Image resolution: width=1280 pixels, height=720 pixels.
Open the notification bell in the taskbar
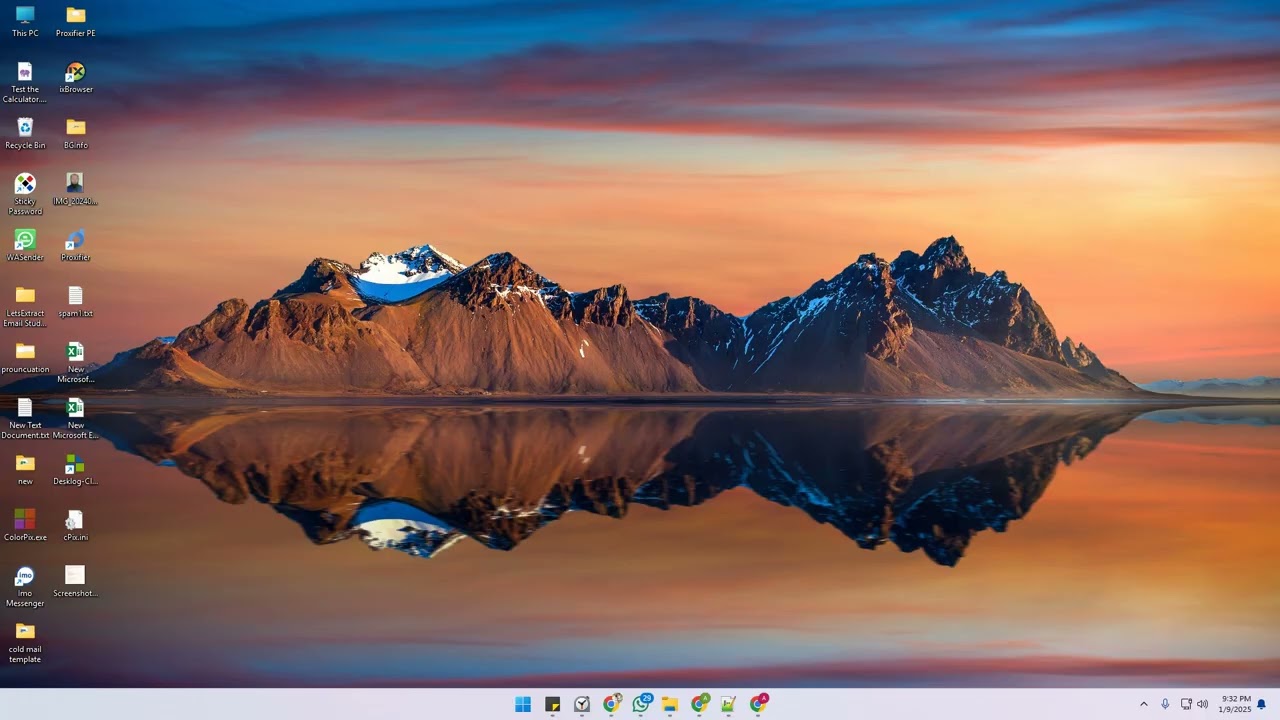click(x=1262, y=704)
